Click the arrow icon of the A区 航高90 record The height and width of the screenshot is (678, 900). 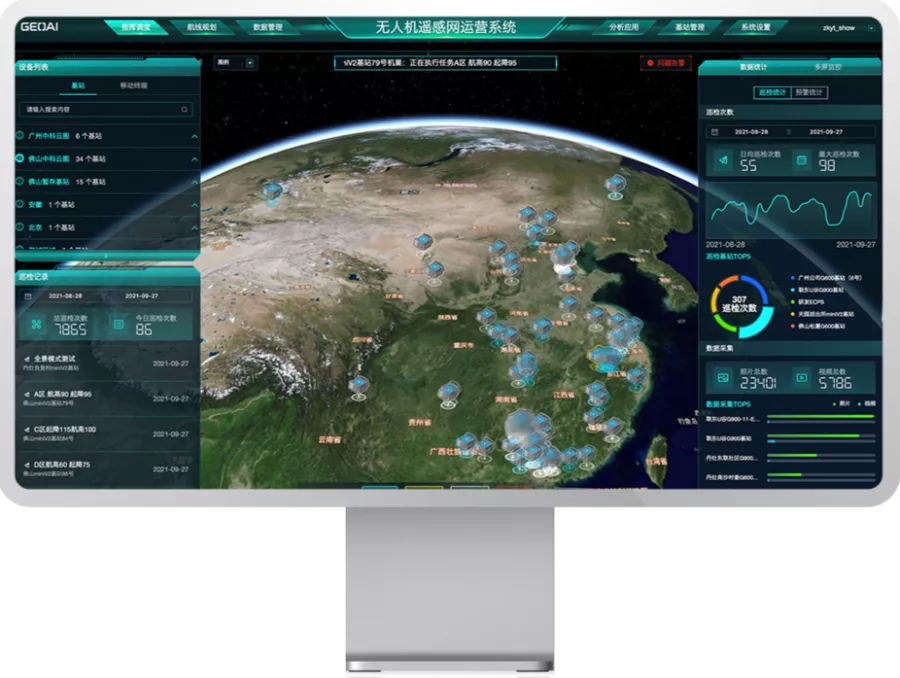point(26,394)
